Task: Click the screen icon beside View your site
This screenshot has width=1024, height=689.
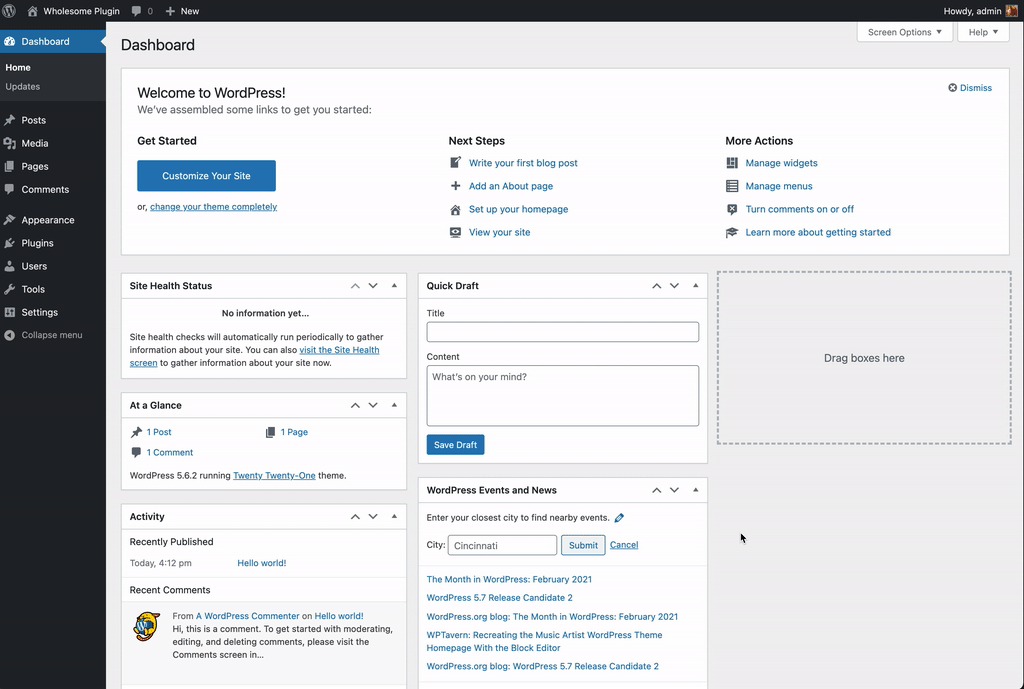Action: [456, 232]
